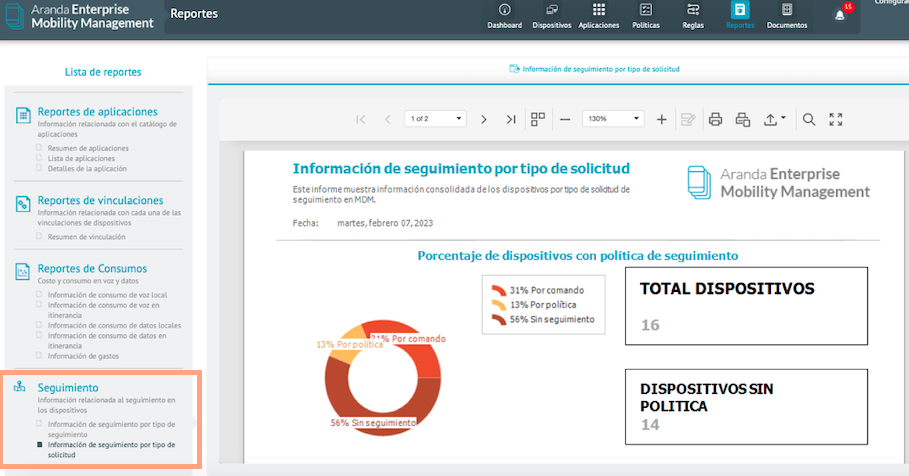The image size is (909, 476).
Task: Click the '56% Sin seguimiento' legend entry
Action: coord(543,319)
